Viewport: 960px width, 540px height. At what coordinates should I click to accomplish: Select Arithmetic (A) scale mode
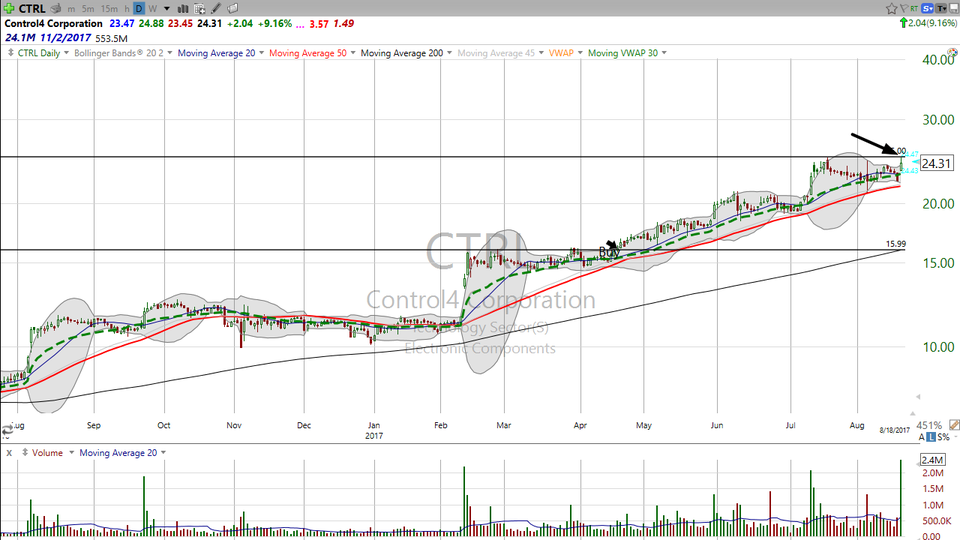(921, 437)
